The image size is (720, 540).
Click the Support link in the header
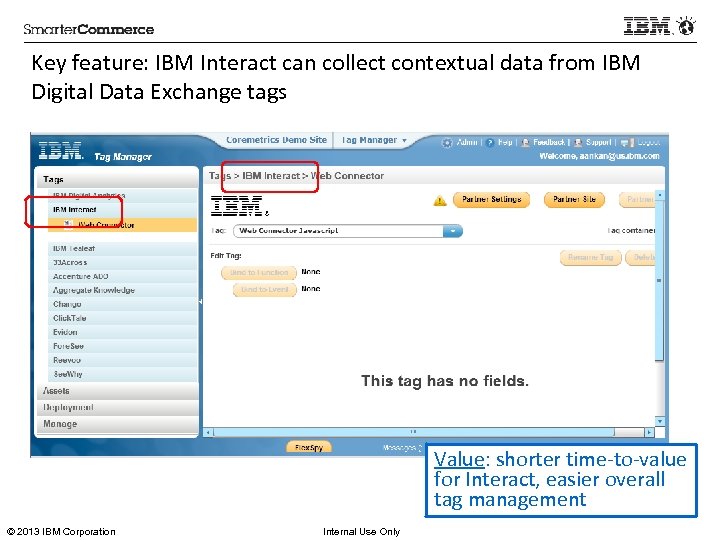(x=598, y=142)
